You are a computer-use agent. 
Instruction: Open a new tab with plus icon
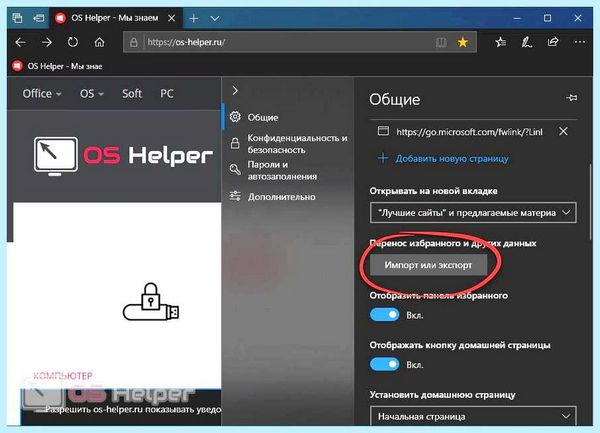click(x=194, y=18)
